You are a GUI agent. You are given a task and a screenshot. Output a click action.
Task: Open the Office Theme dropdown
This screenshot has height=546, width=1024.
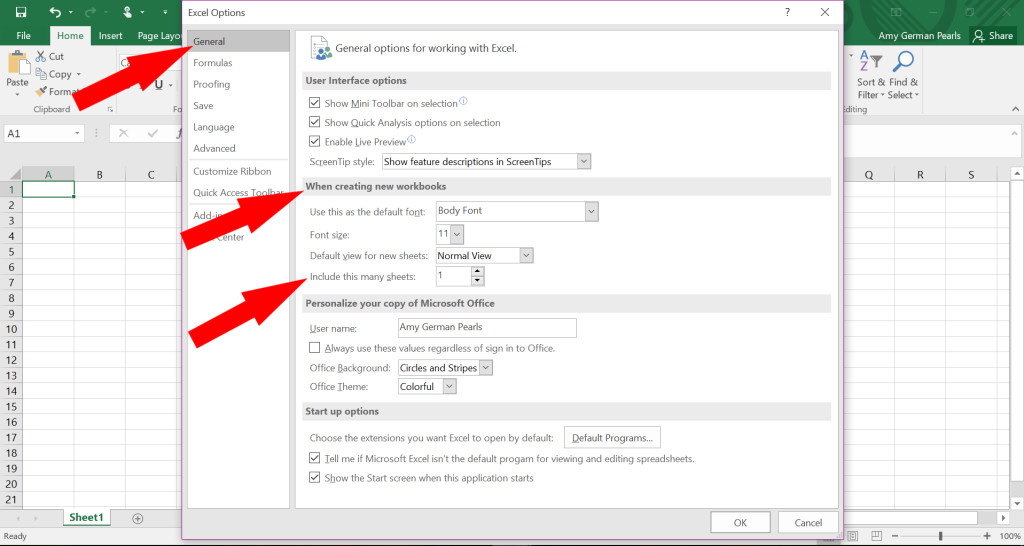[x=449, y=386]
